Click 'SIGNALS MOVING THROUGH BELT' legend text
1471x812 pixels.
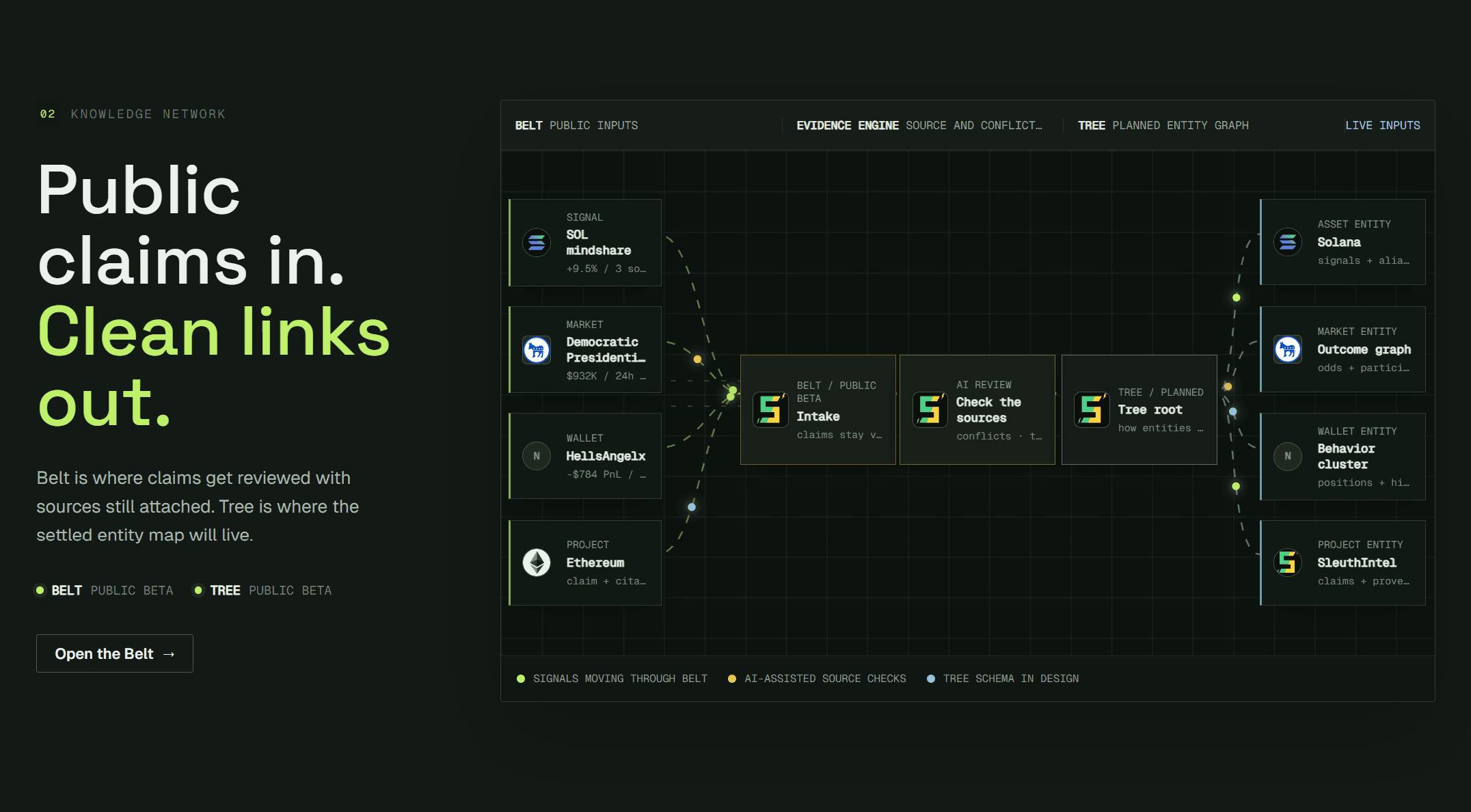(621, 679)
